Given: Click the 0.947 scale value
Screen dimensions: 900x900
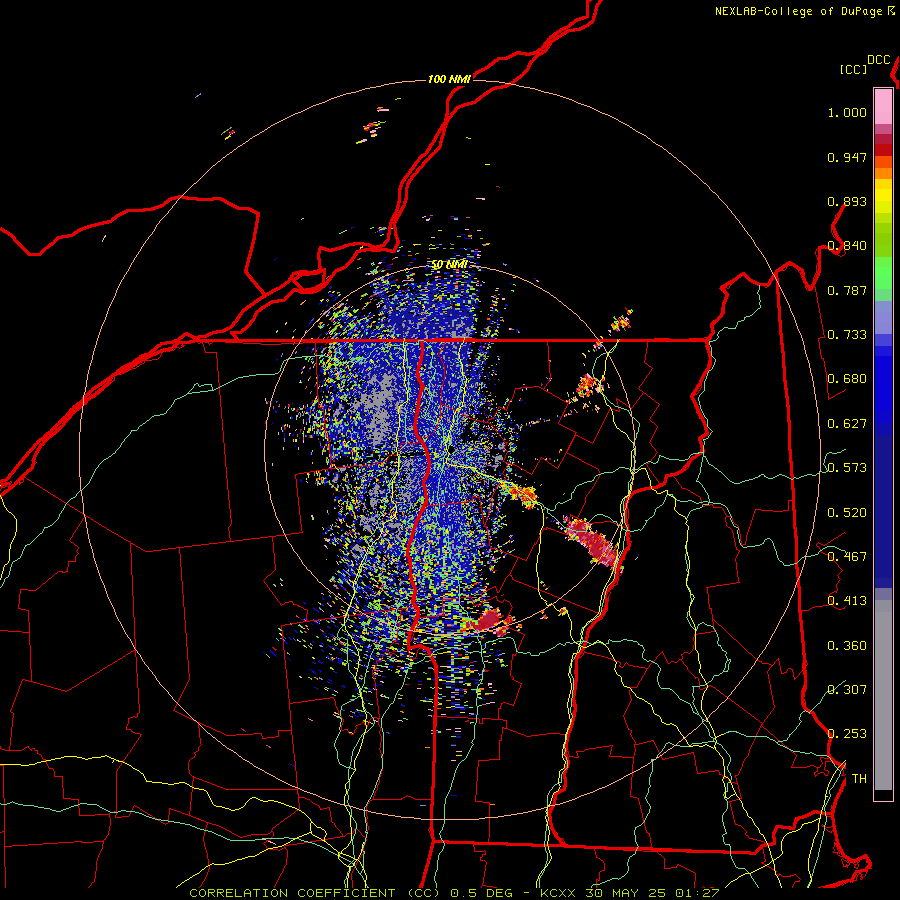Looking at the screenshot, I should point(847,157).
